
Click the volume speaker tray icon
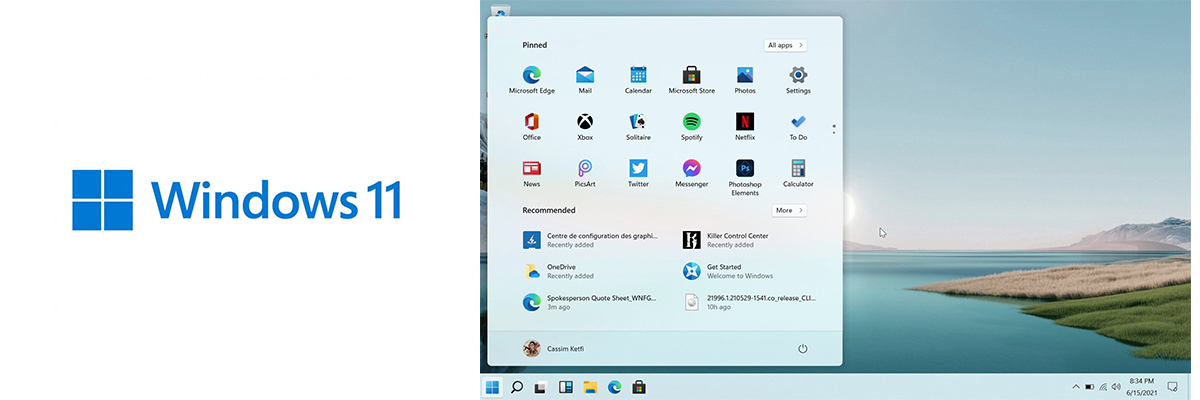1115,387
